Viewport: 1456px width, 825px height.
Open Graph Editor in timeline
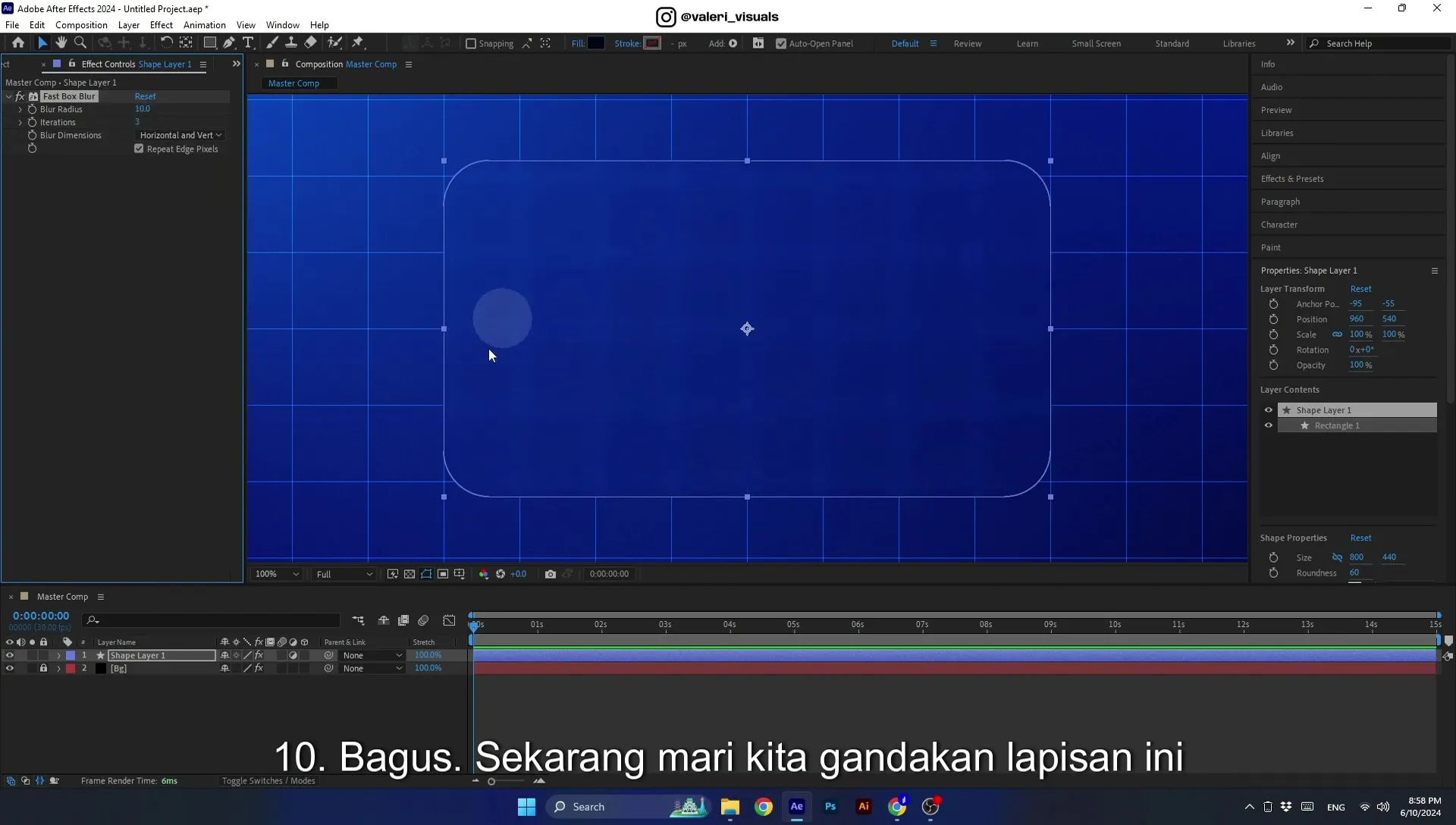tap(449, 620)
